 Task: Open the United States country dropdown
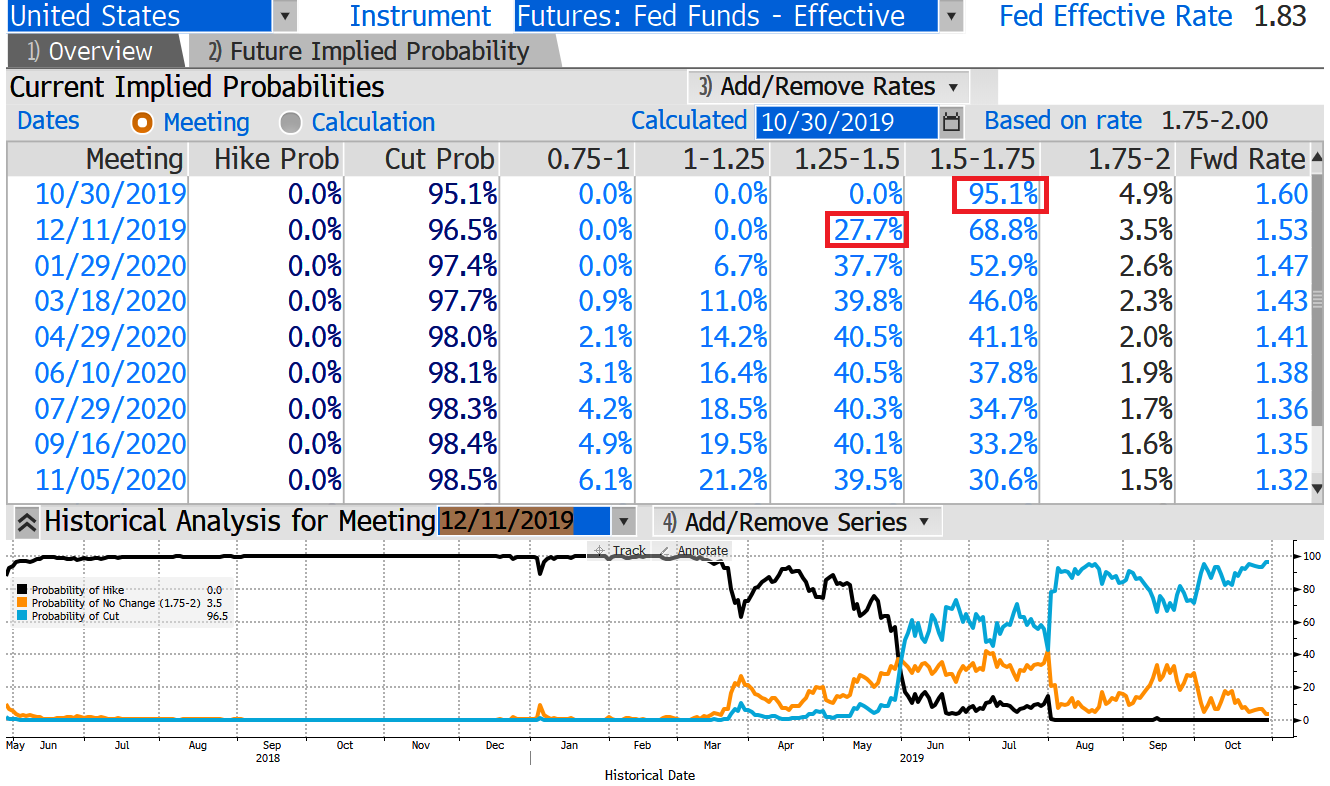(285, 17)
